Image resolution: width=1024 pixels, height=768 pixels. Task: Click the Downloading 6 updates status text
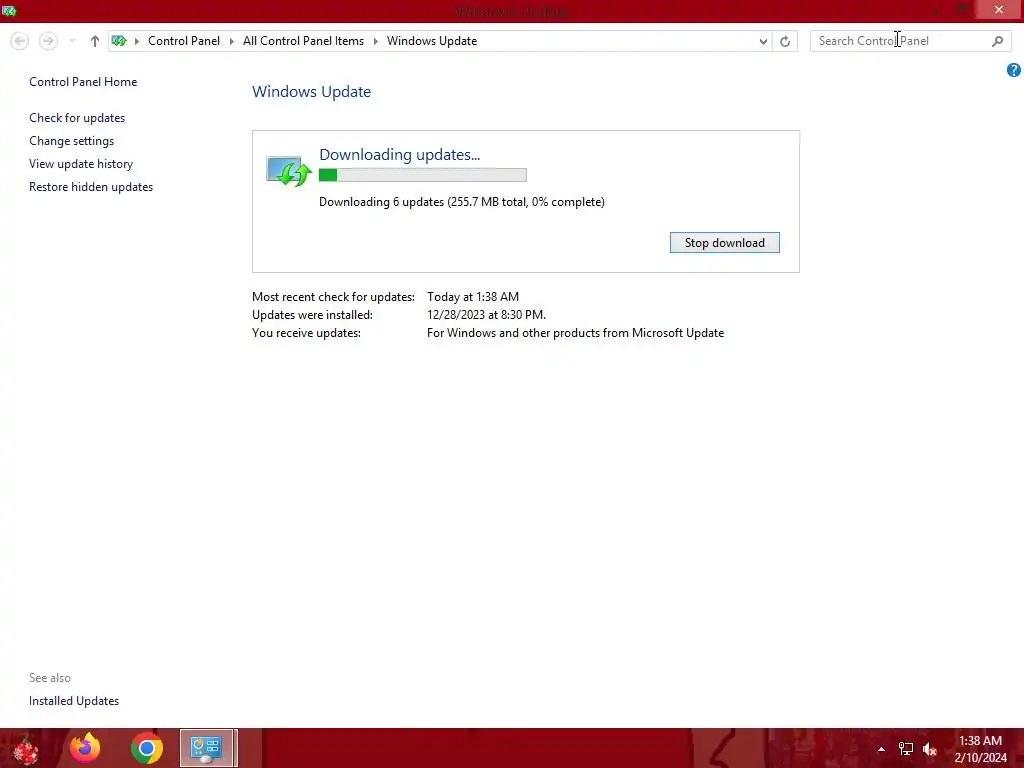tap(462, 202)
